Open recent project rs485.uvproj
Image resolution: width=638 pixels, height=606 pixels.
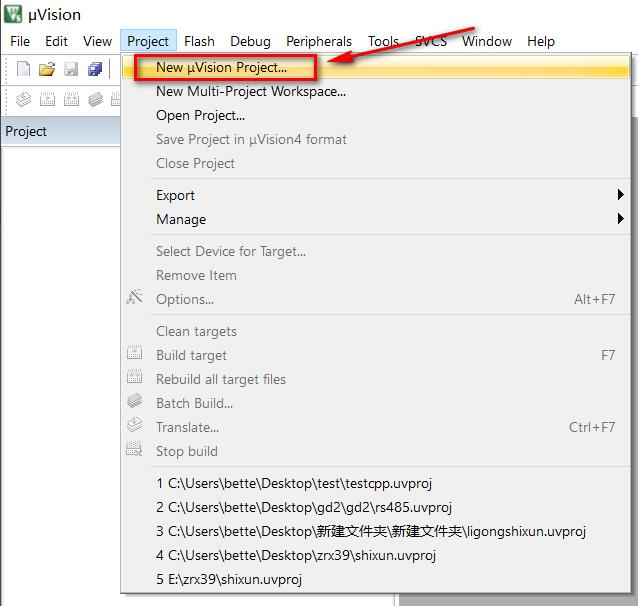tap(304, 507)
